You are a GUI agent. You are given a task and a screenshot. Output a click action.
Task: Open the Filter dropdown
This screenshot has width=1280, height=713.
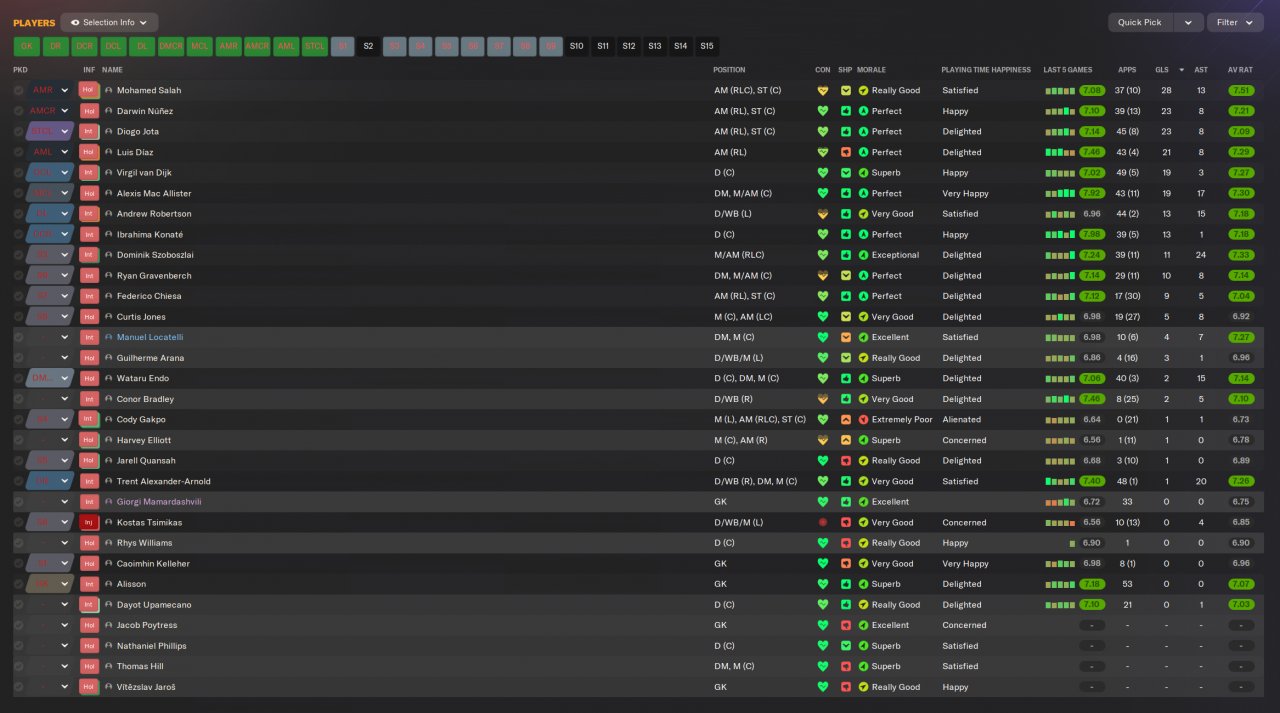tap(1235, 22)
